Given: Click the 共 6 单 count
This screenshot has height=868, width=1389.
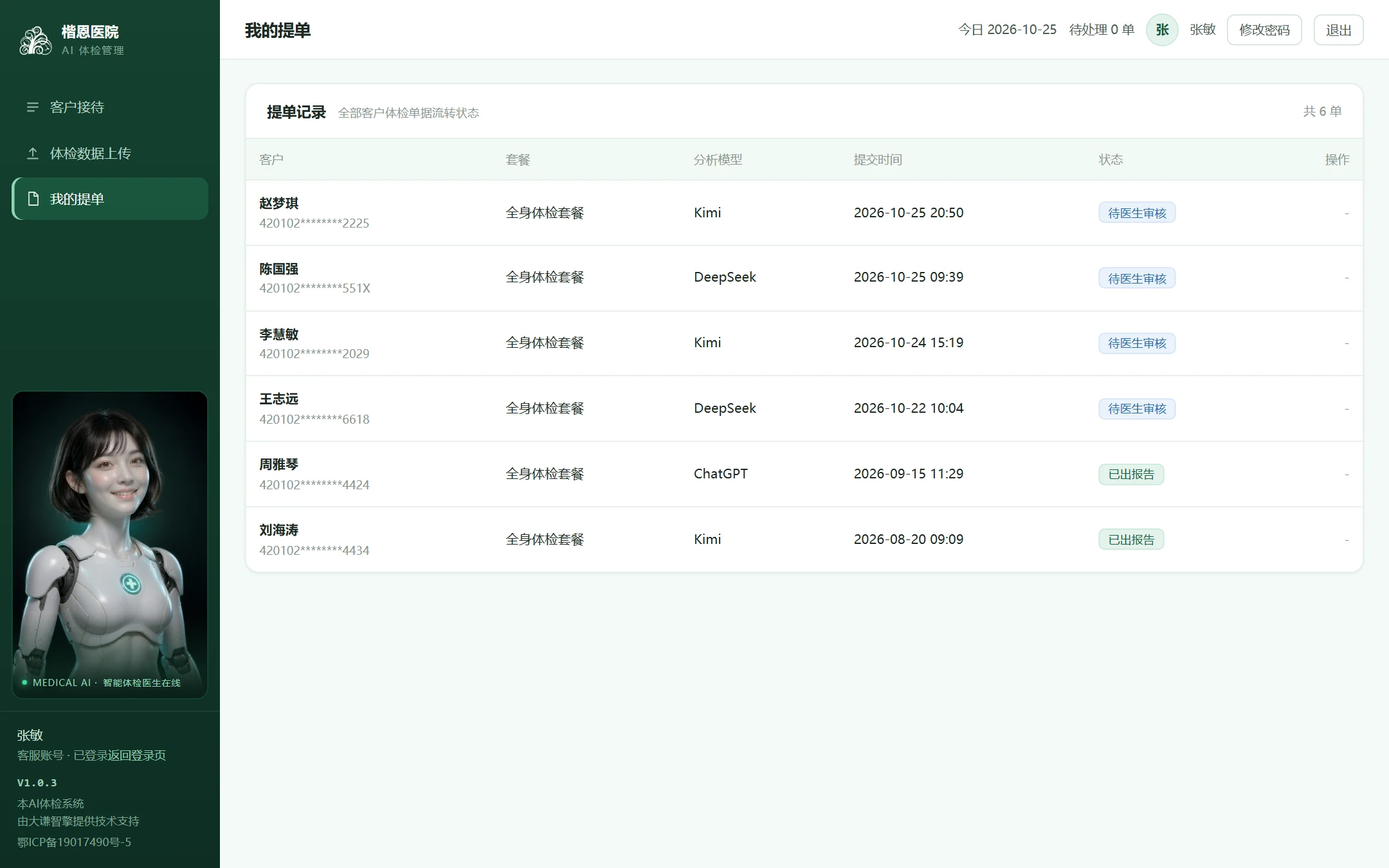Looking at the screenshot, I should point(1323,111).
